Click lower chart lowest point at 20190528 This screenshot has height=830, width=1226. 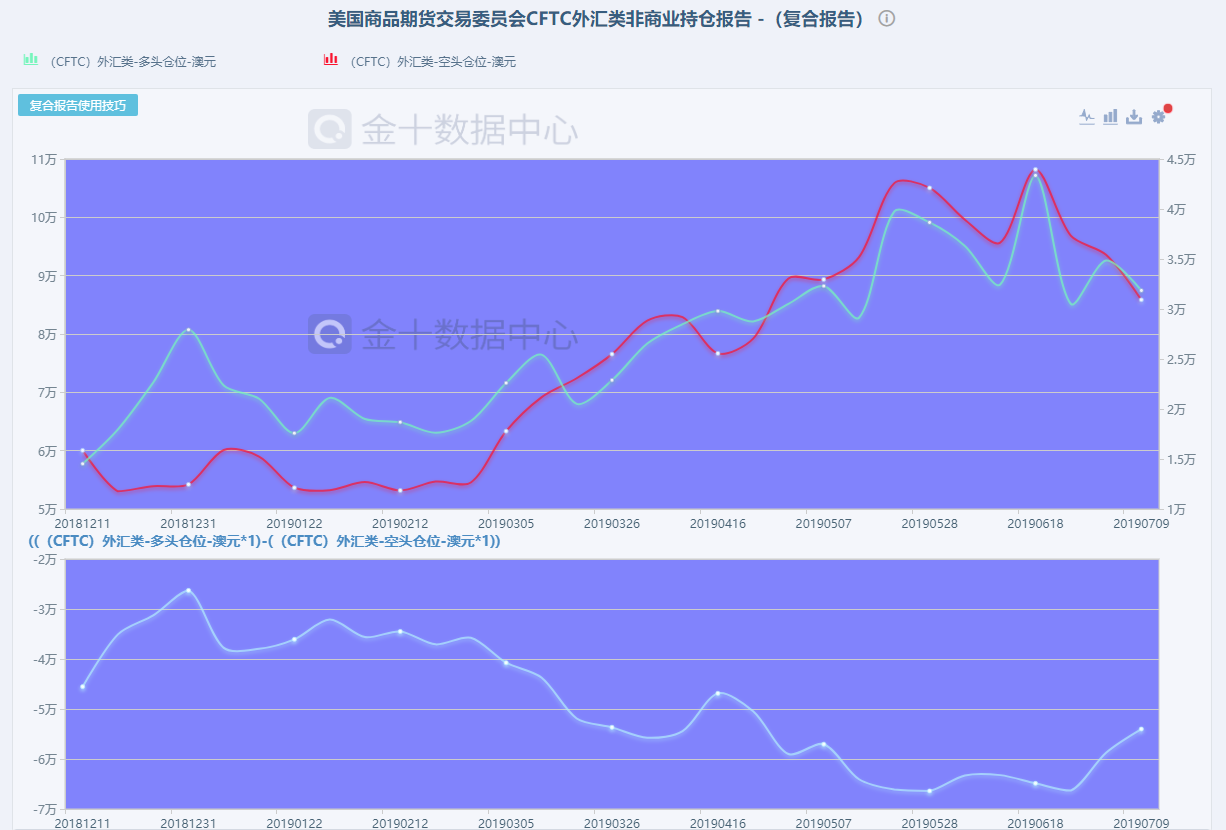pyautogui.click(x=929, y=791)
